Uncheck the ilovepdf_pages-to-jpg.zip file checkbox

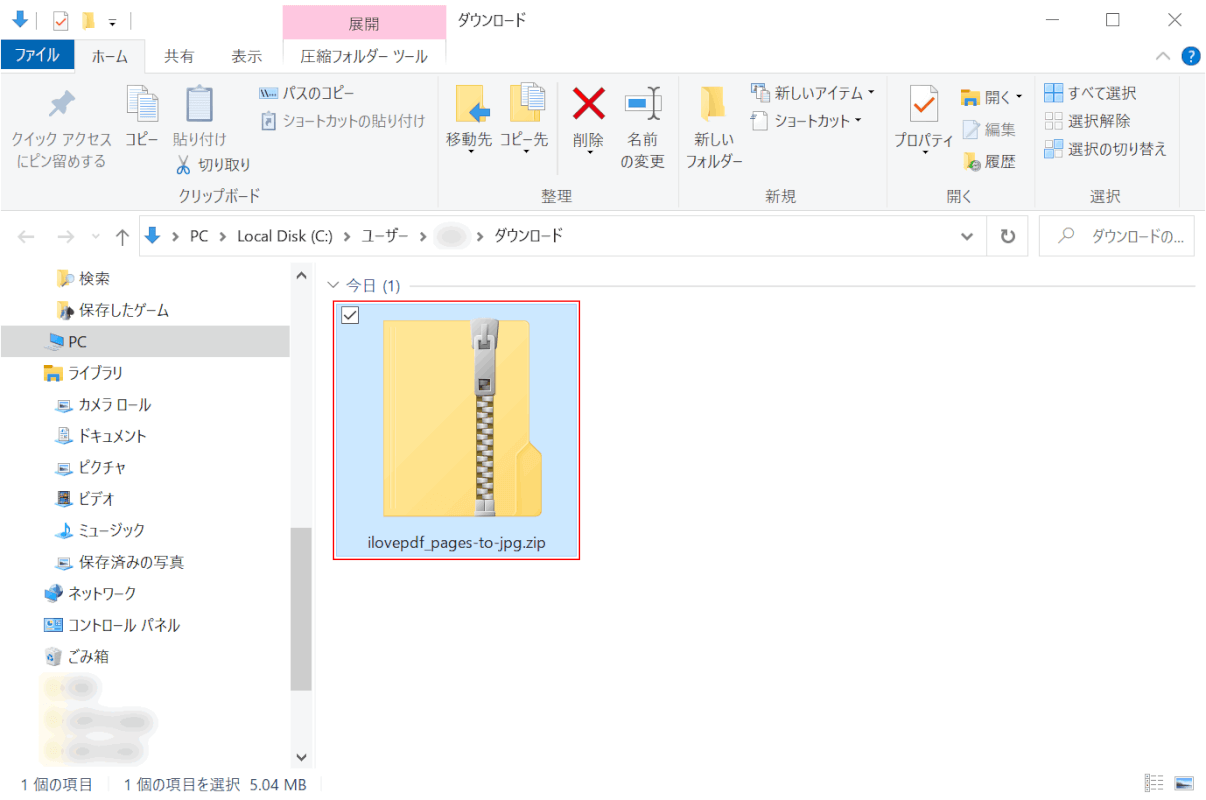coord(350,316)
